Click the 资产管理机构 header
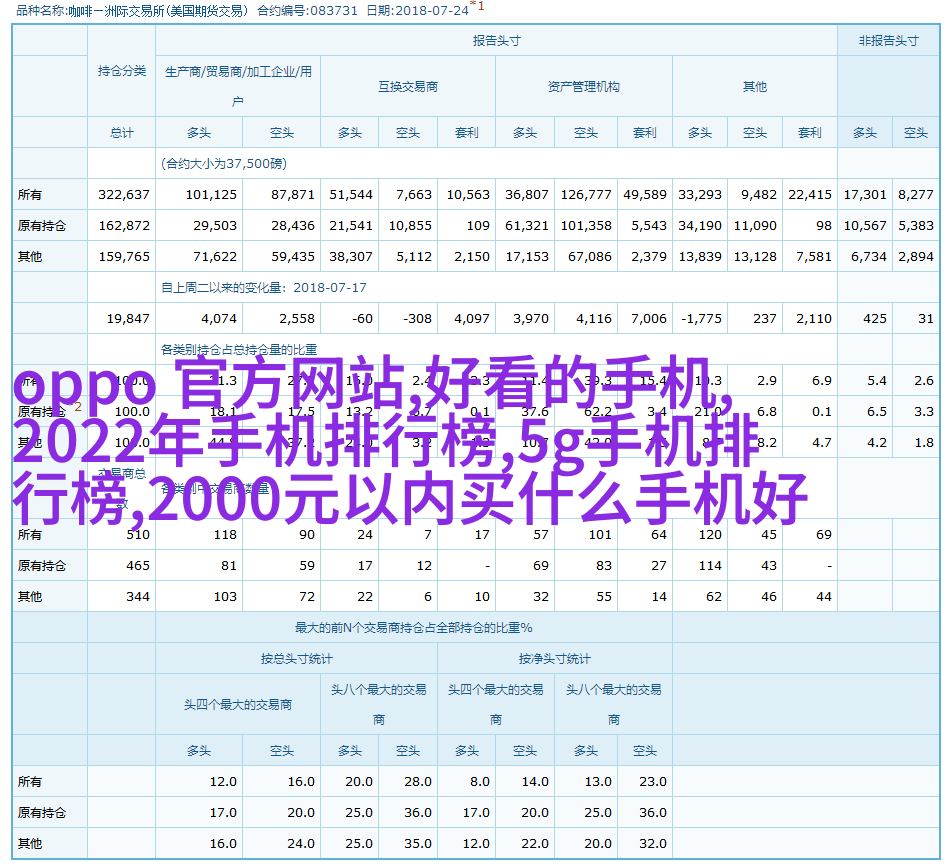This screenshot has width=950, height=867. point(583,87)
